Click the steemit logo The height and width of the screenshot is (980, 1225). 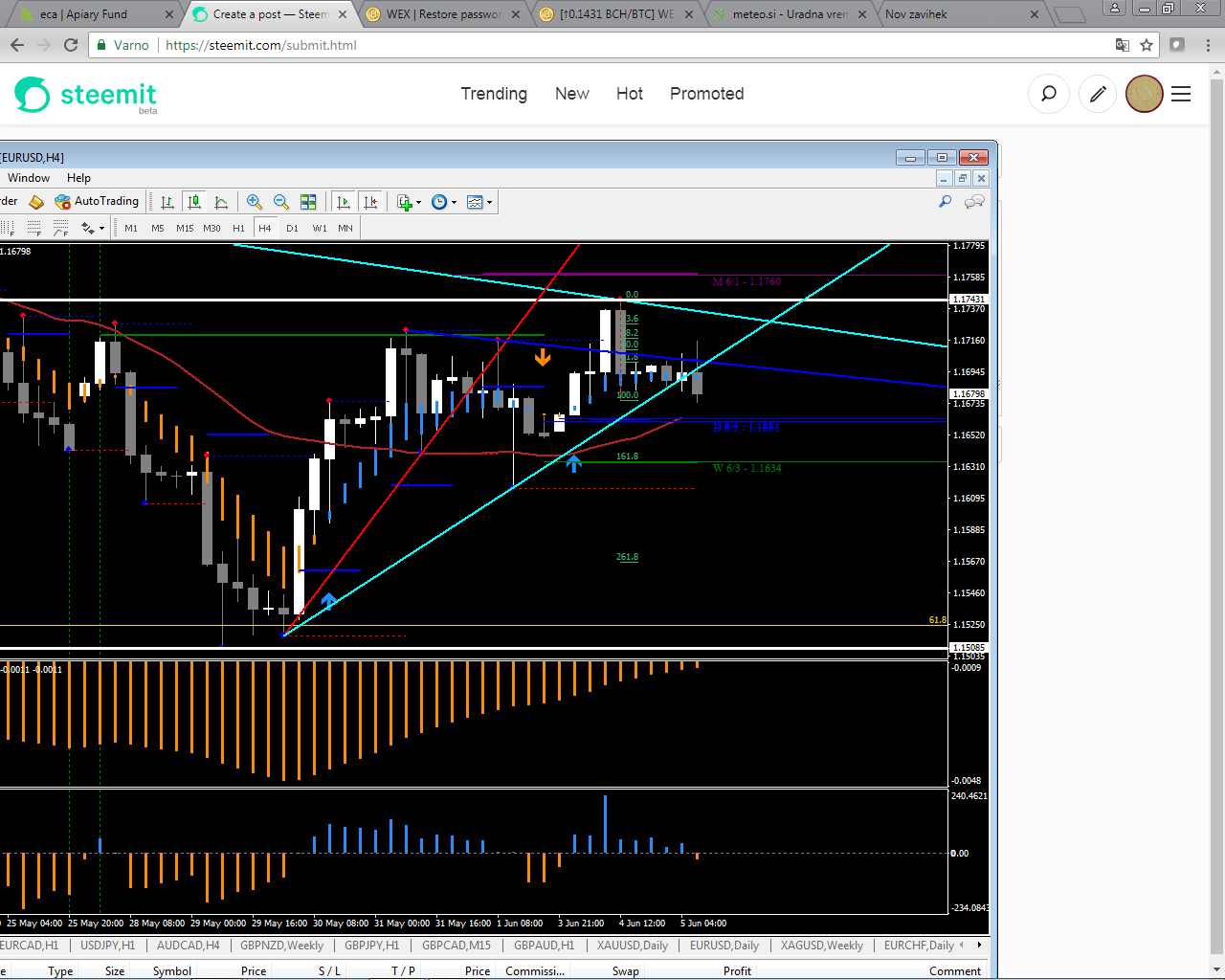tap(85, 95)
